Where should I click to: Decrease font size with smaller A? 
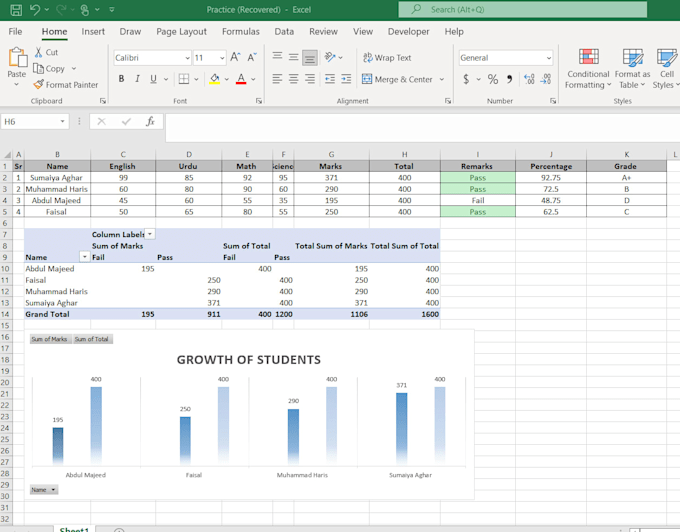pos(252,57)
